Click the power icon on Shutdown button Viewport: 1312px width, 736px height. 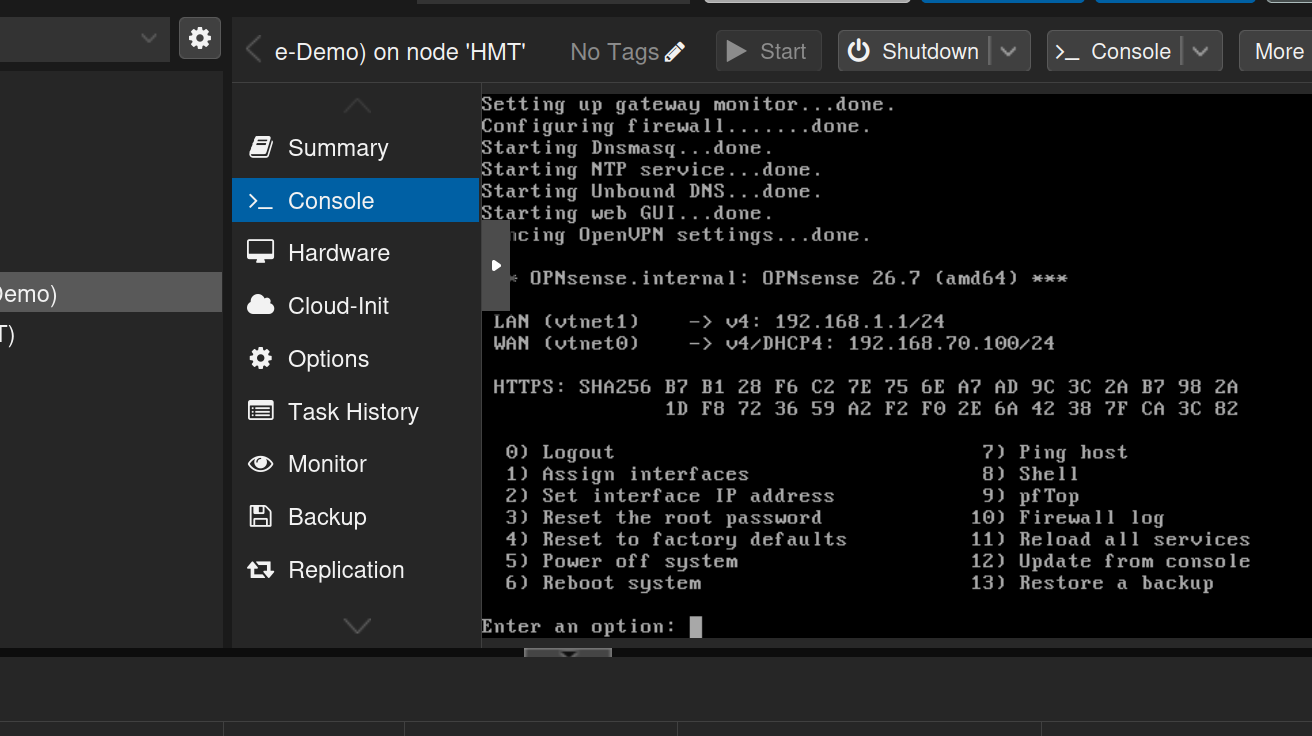tap(859, 51)
